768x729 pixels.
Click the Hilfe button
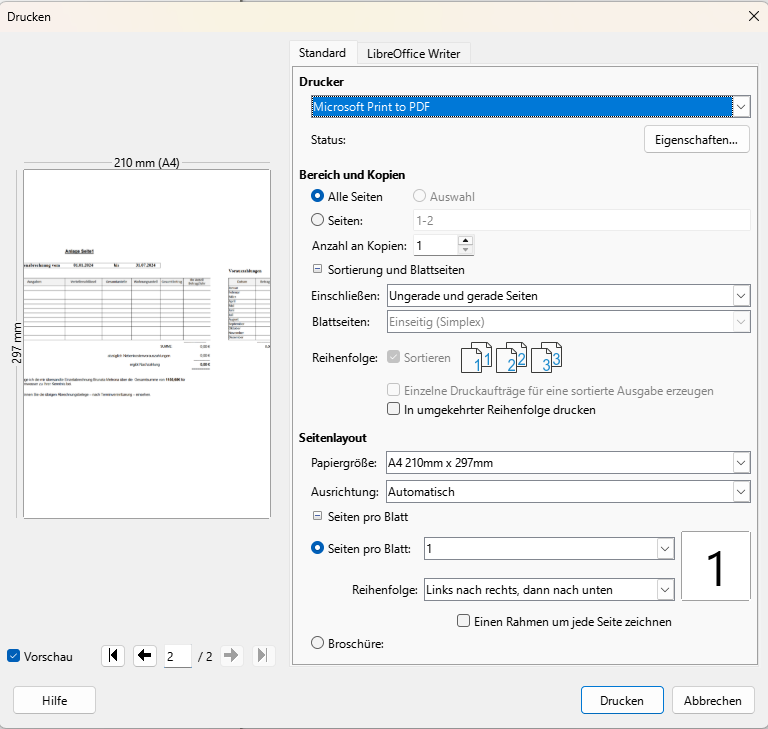54,701
